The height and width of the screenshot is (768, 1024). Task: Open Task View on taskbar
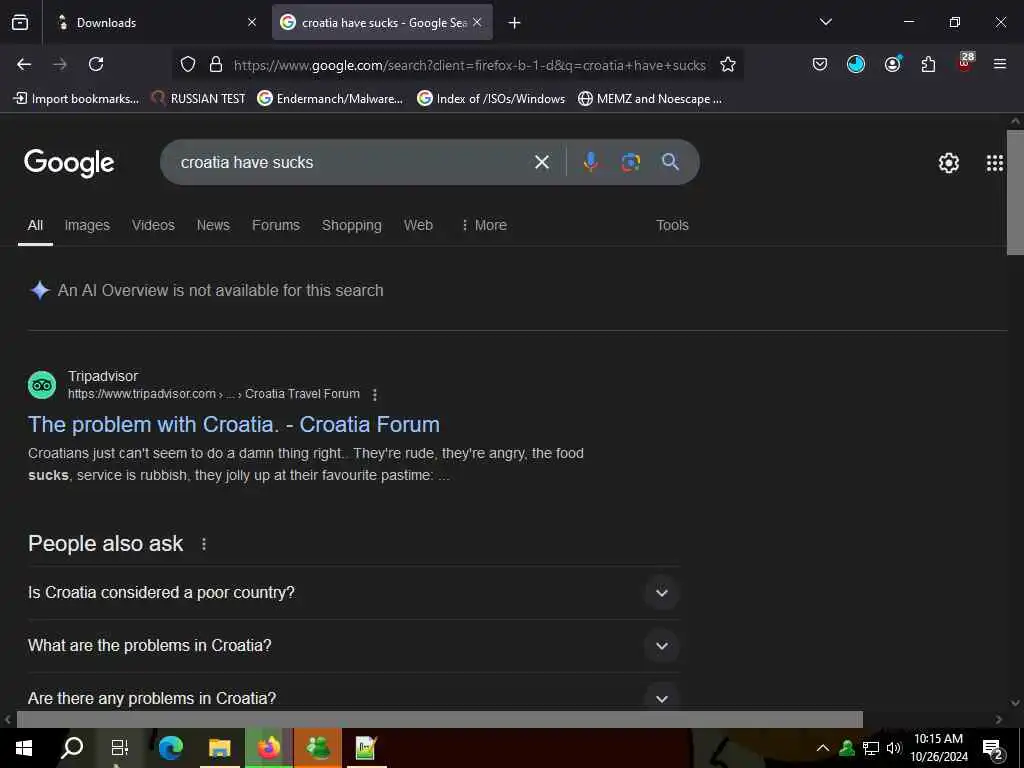pos(120,748)
